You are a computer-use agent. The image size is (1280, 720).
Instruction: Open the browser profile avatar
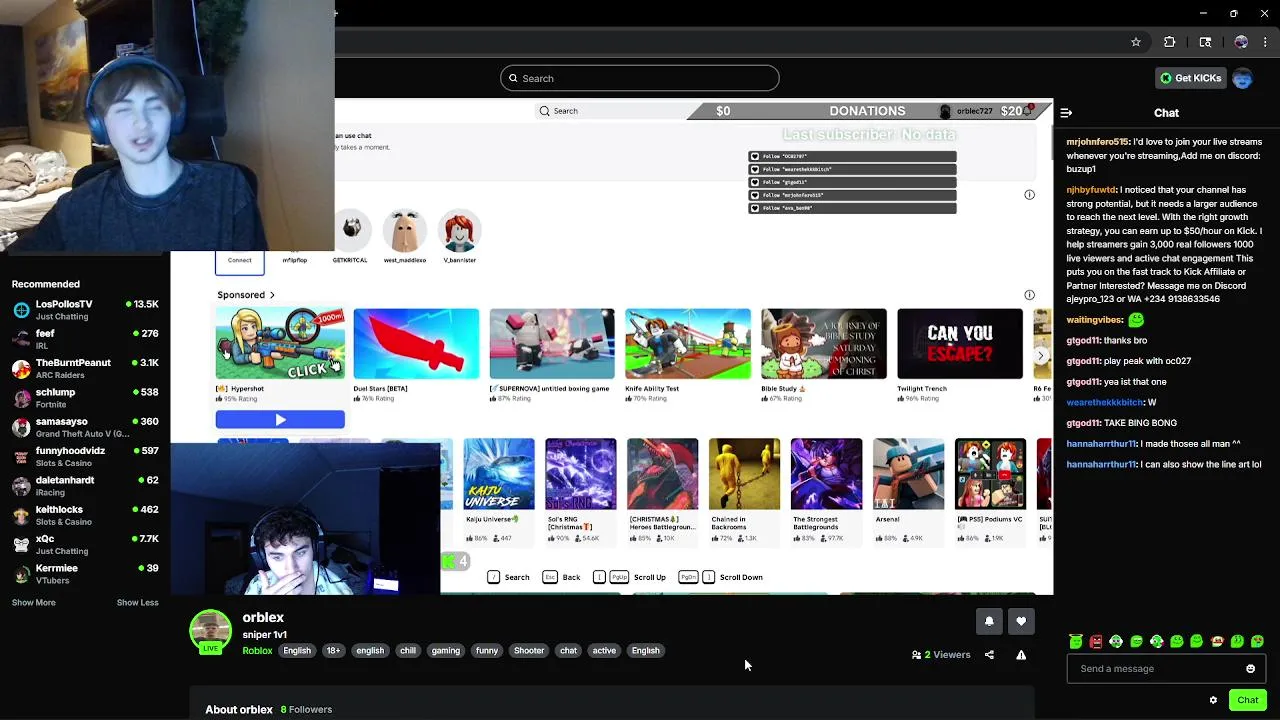pyautogui.click(x=1241, y=42)
